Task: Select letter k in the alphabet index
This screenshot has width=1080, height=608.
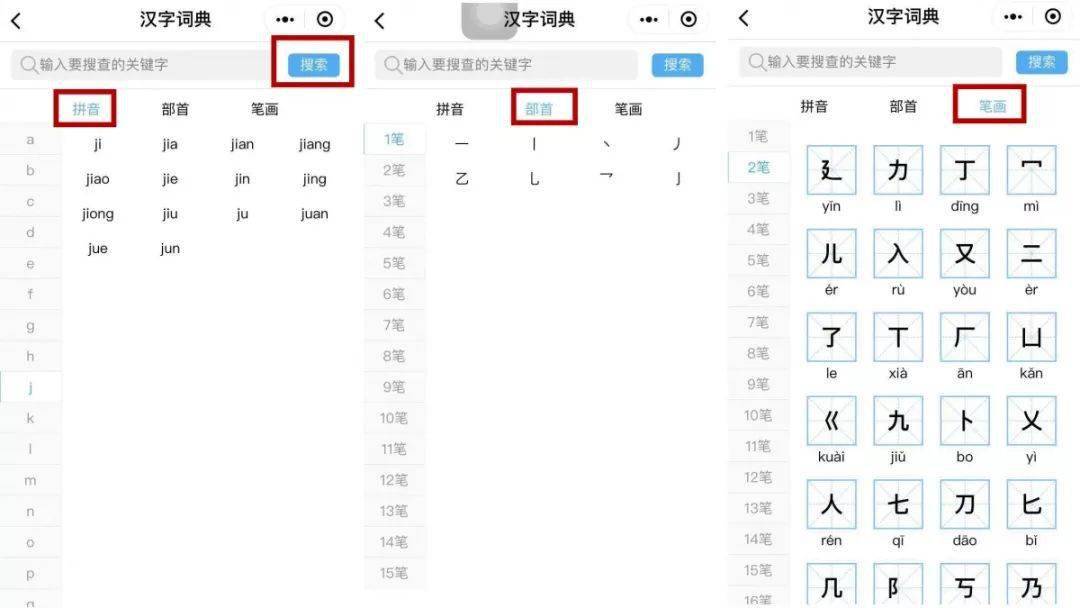Action: 30,418
